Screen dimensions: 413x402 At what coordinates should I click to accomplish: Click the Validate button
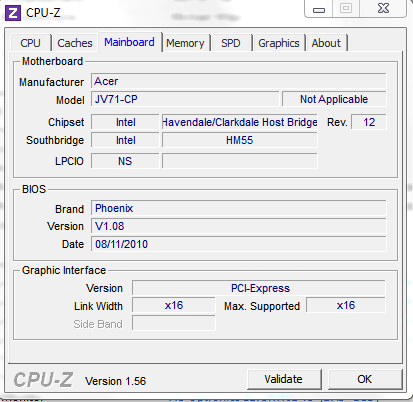coord(284,379)
